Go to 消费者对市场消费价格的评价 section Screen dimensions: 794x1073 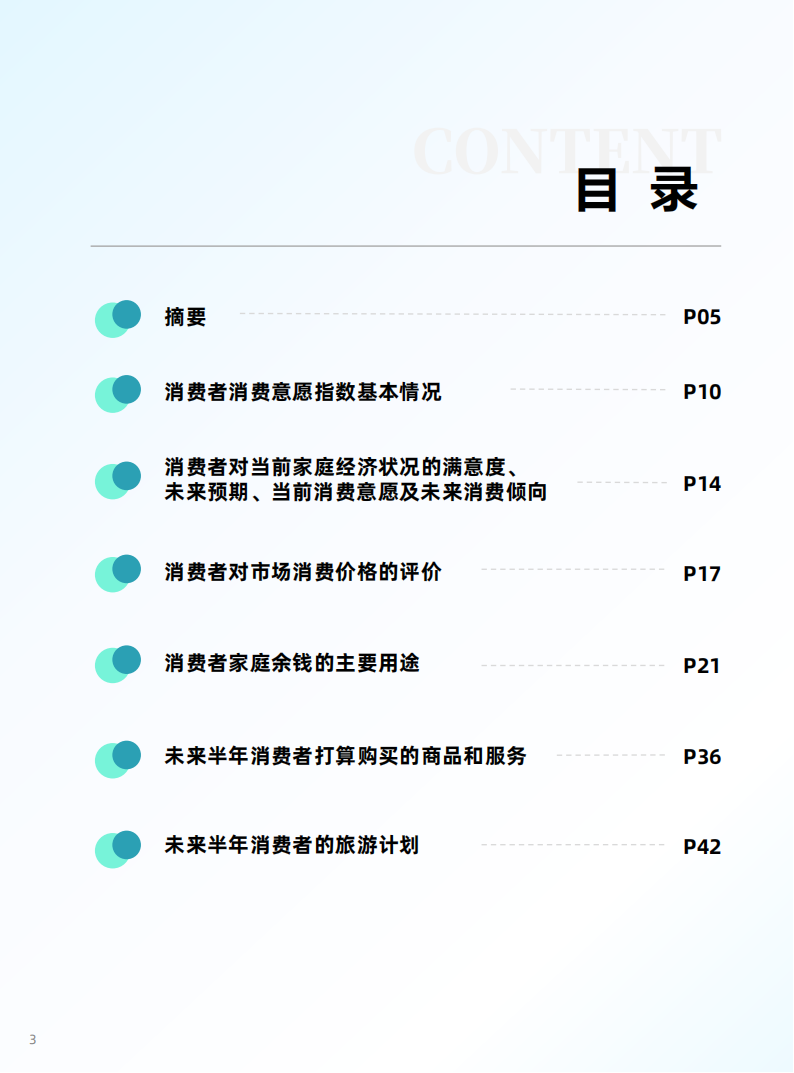(x=302, y=572)
